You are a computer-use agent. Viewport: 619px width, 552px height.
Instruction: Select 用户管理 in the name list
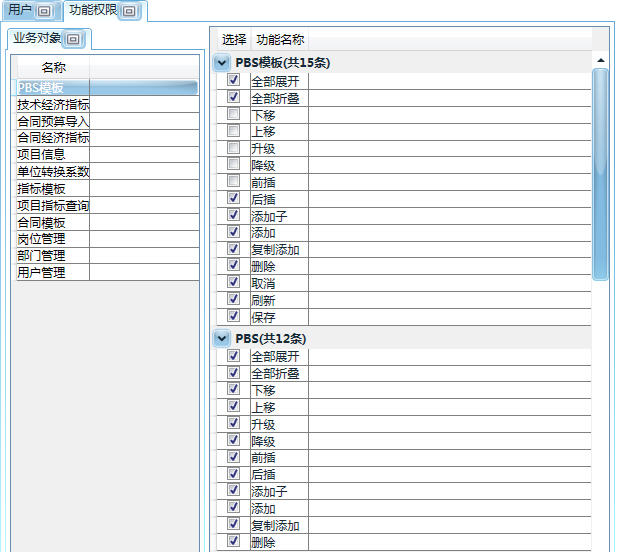click(107, 273)
